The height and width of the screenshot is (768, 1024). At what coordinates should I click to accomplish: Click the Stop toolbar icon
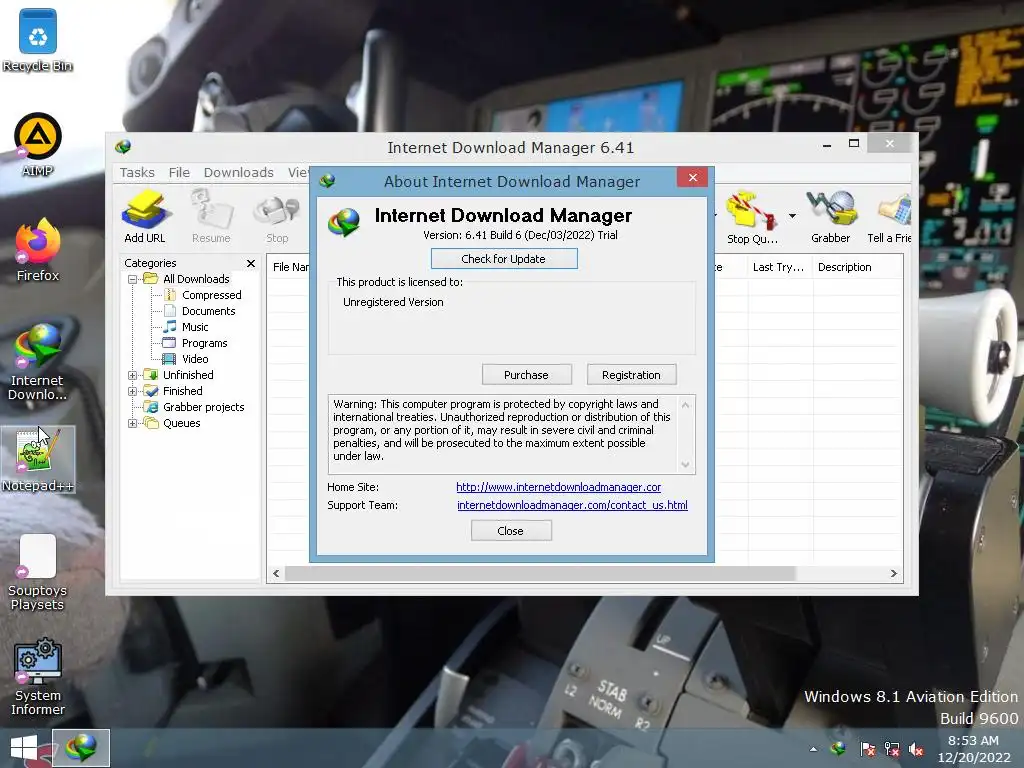(278, 216)
